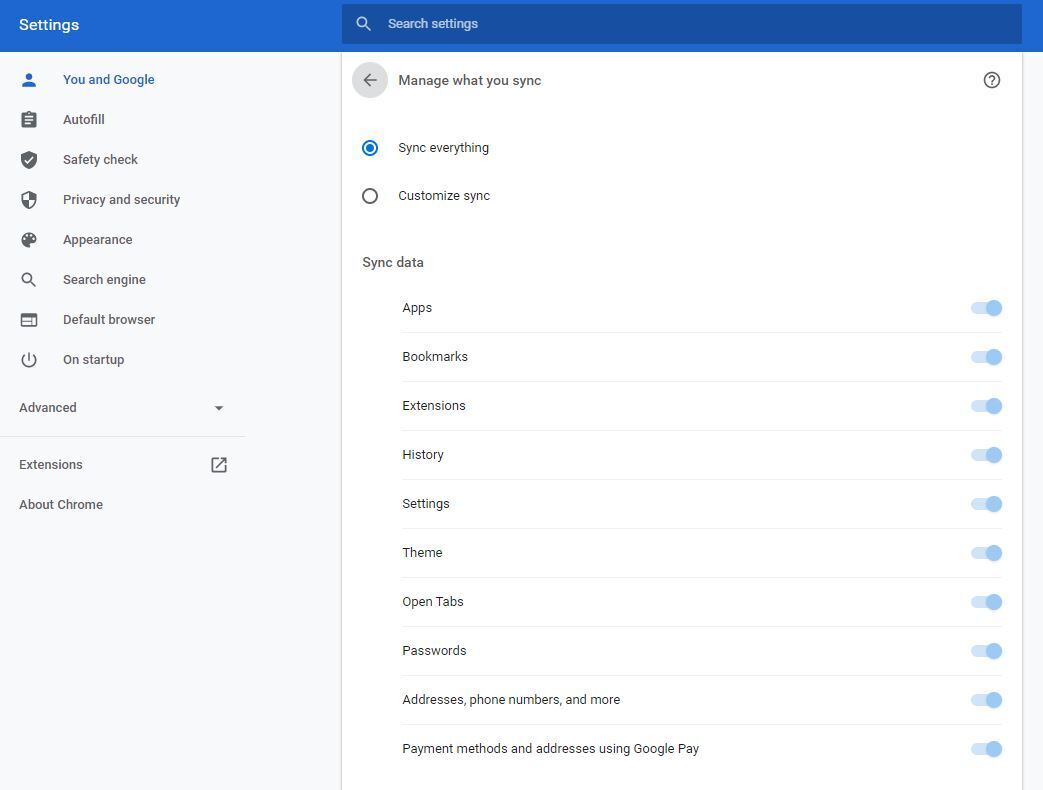Toggle the Google Pay payment methods switch

point(986,749)
